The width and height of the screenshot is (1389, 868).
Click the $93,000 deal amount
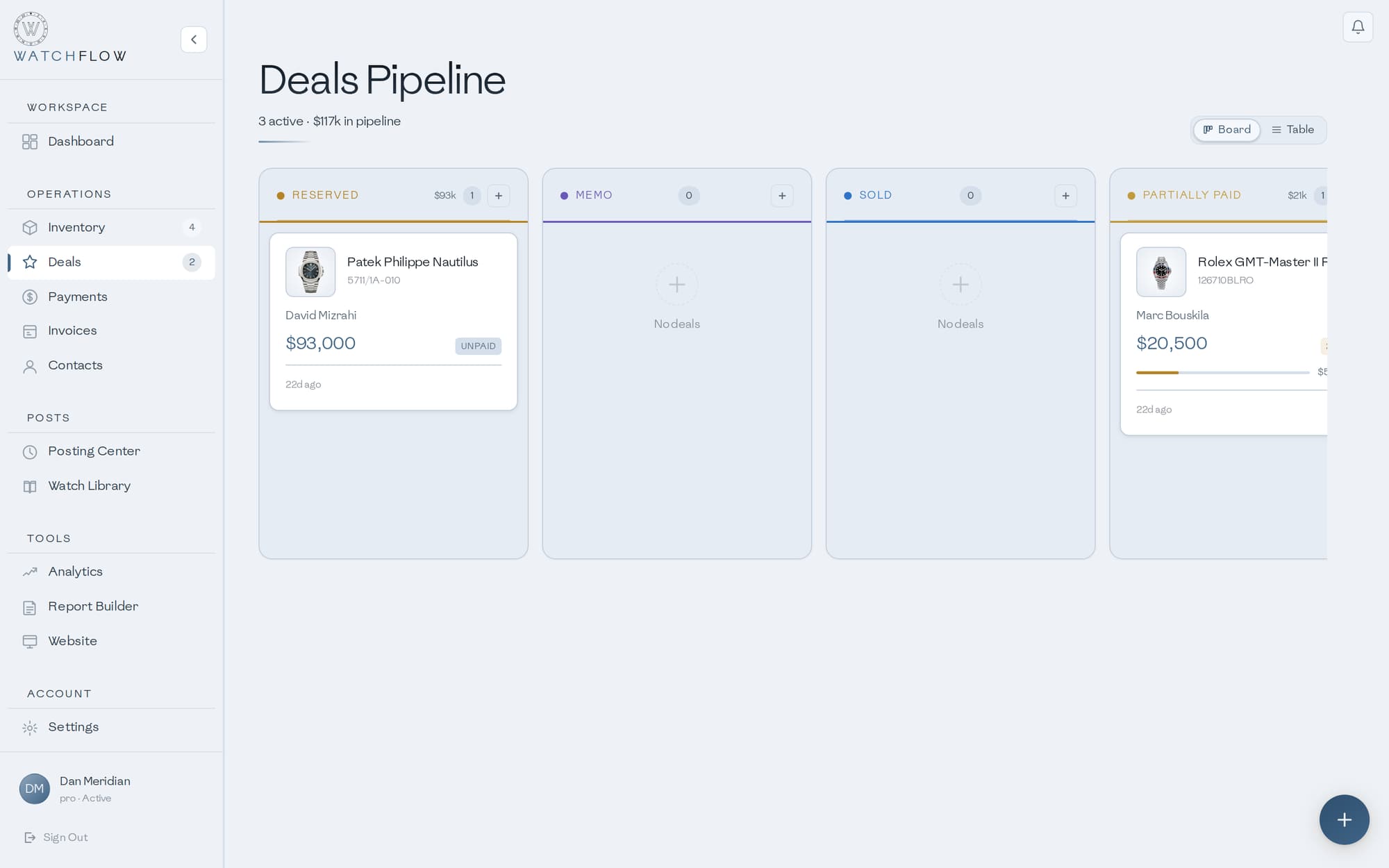click(x=320, y=343)
